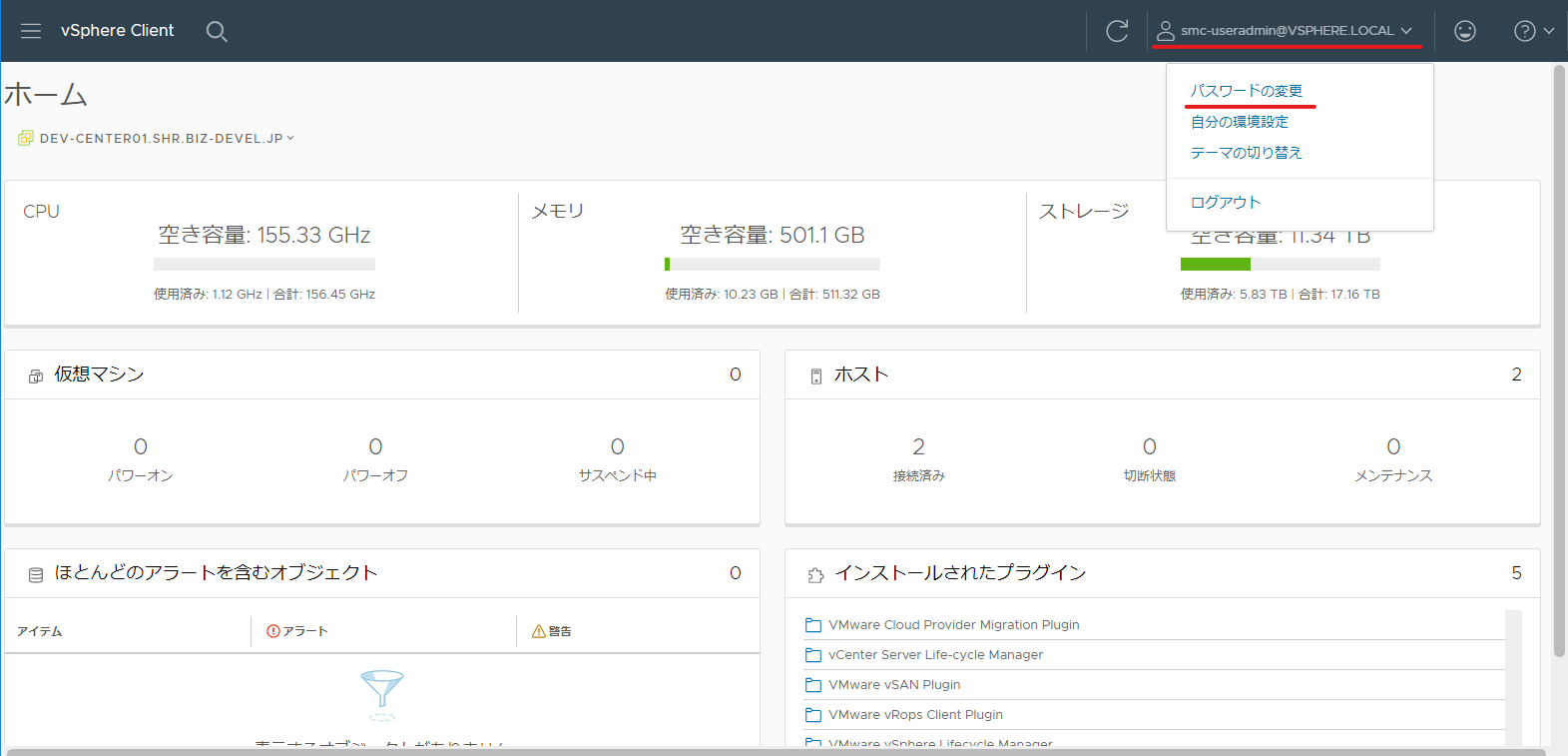This screenshot has height=756, width=1568.
Task: Click the vCenter icon beside DEV-CENTER01
Action: coord(26,138)
